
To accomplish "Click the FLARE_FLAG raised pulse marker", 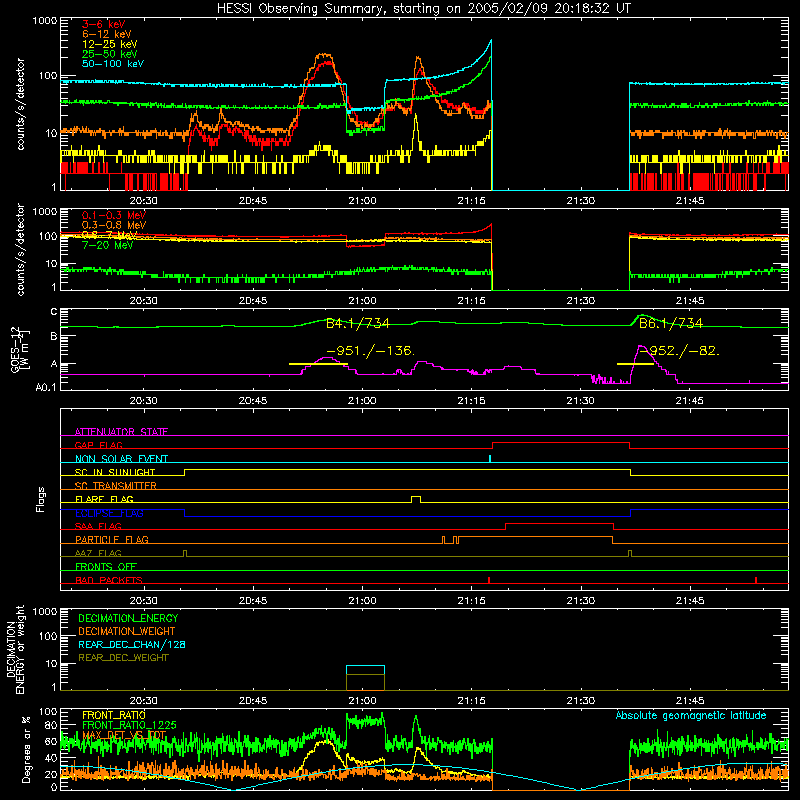I will click(416, 499).
